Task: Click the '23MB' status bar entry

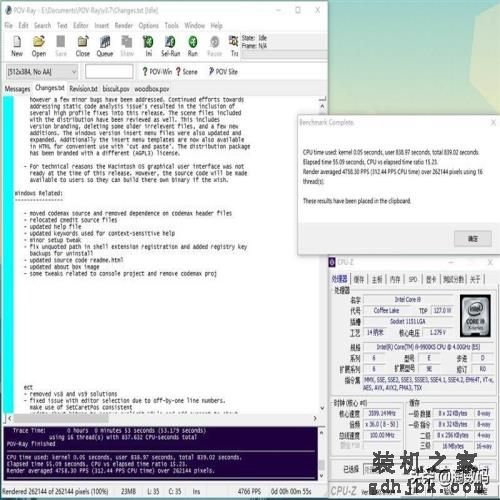Action: 128,491
